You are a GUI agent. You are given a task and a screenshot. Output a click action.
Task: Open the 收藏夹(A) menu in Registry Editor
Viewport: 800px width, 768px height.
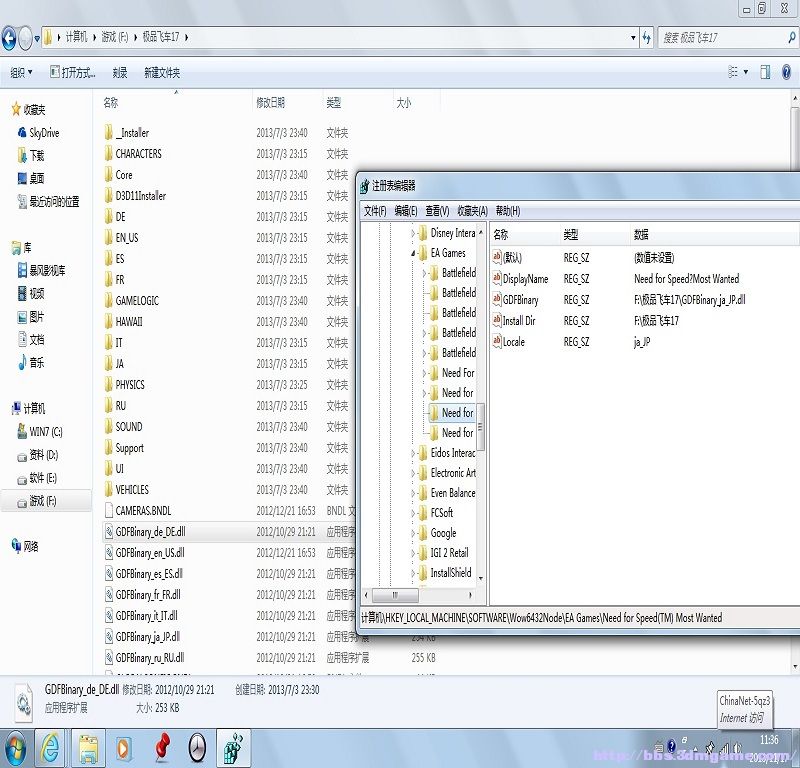472,211
